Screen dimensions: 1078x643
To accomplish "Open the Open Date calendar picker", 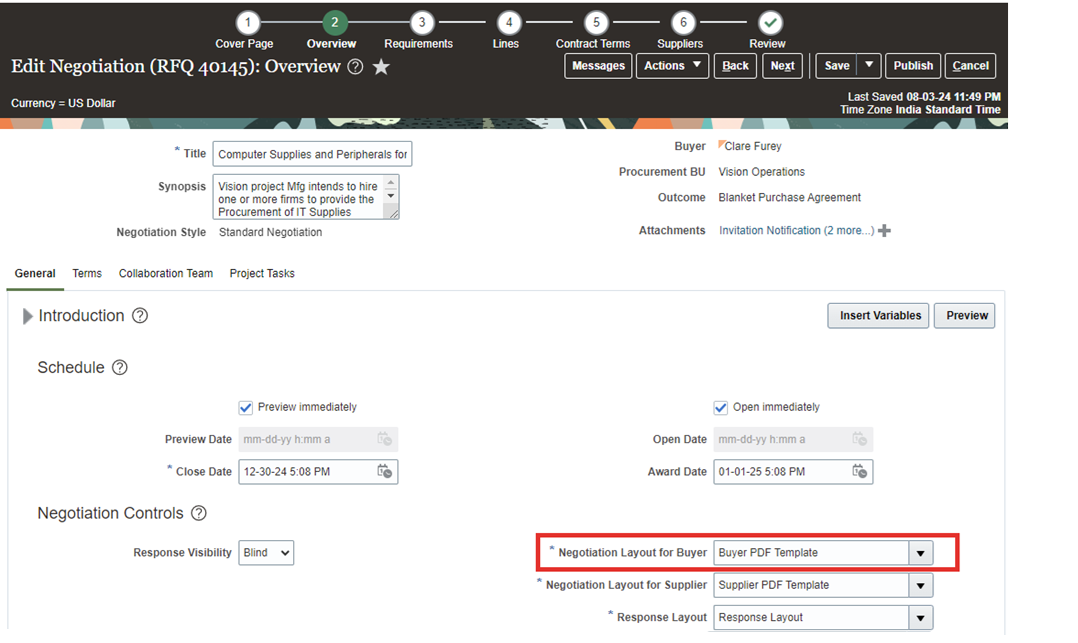I will pyautogui.click(x=859, y=439).
